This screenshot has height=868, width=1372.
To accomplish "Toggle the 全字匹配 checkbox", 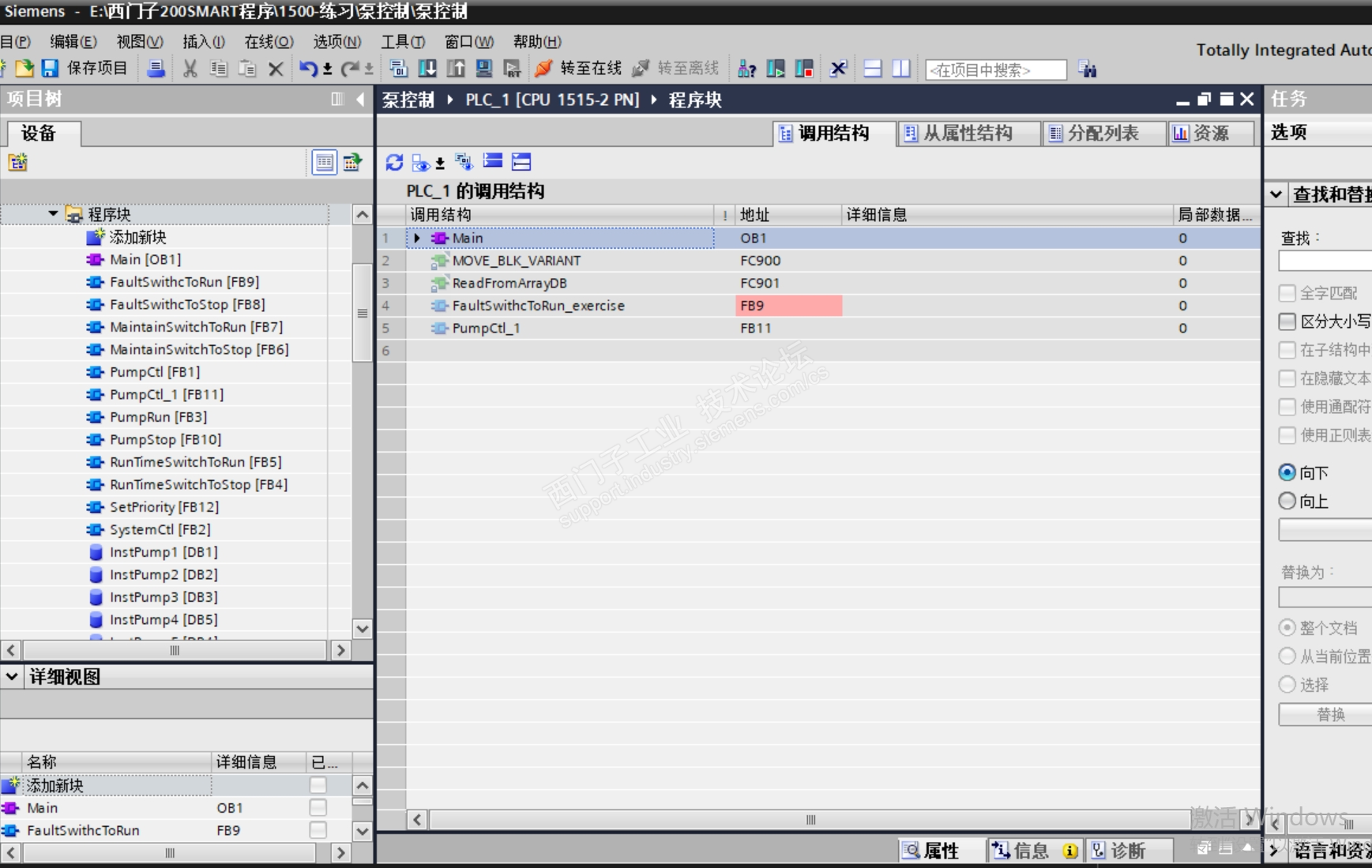I will 1287,293.
